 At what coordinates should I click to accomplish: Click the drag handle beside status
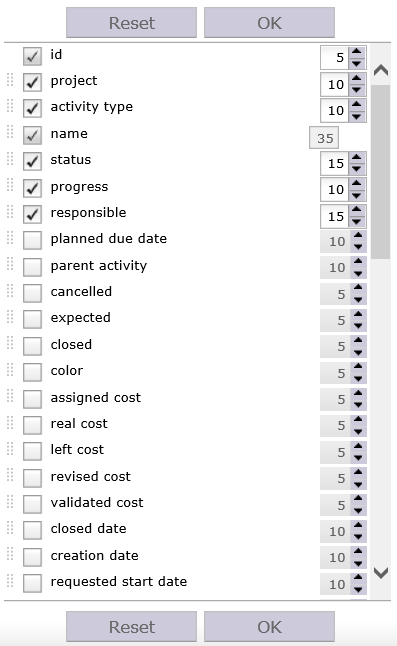10,159
